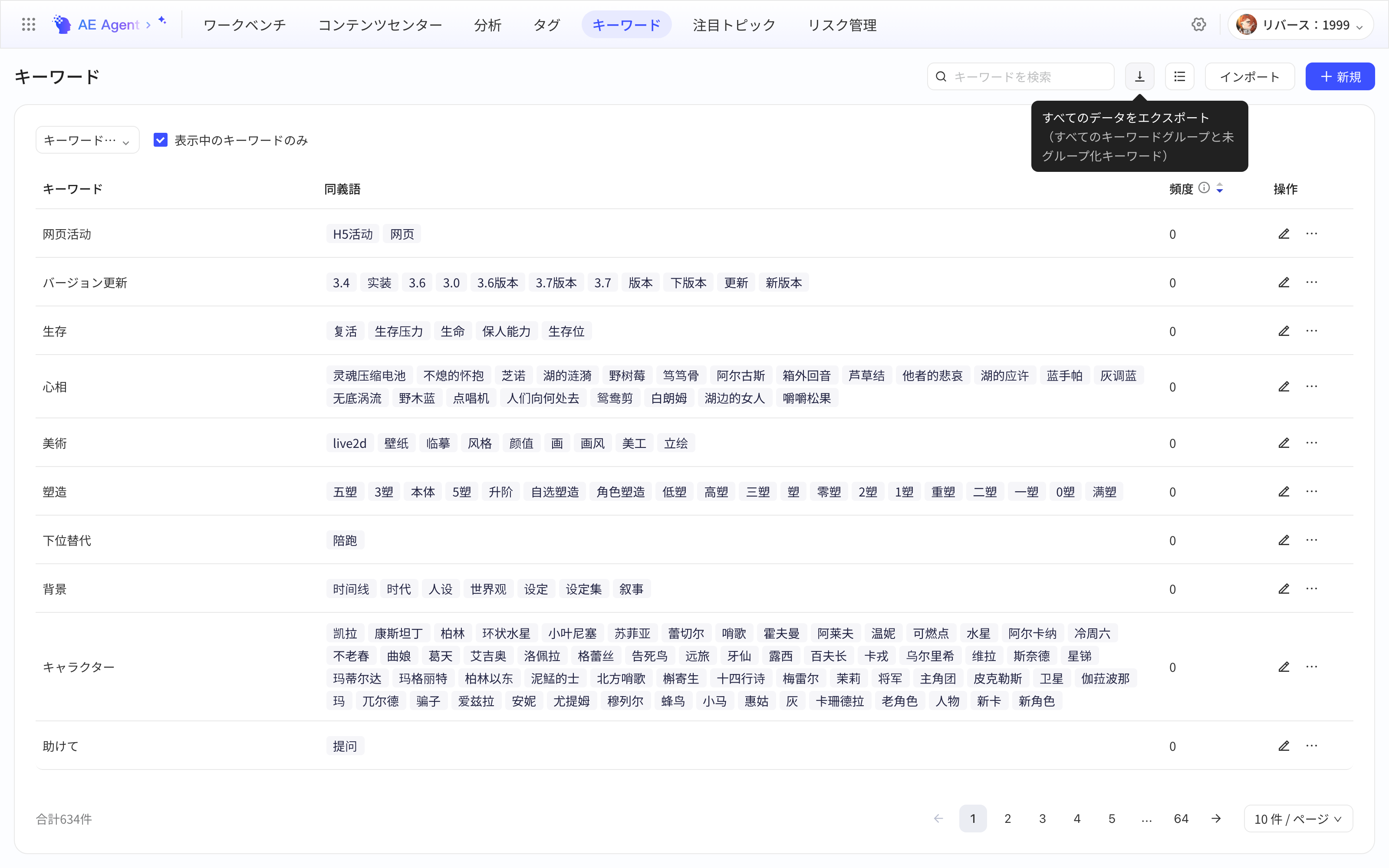Click the H5活动 synonym tag
This screenshot has width=1389, height=868.
tap(352, 233)
